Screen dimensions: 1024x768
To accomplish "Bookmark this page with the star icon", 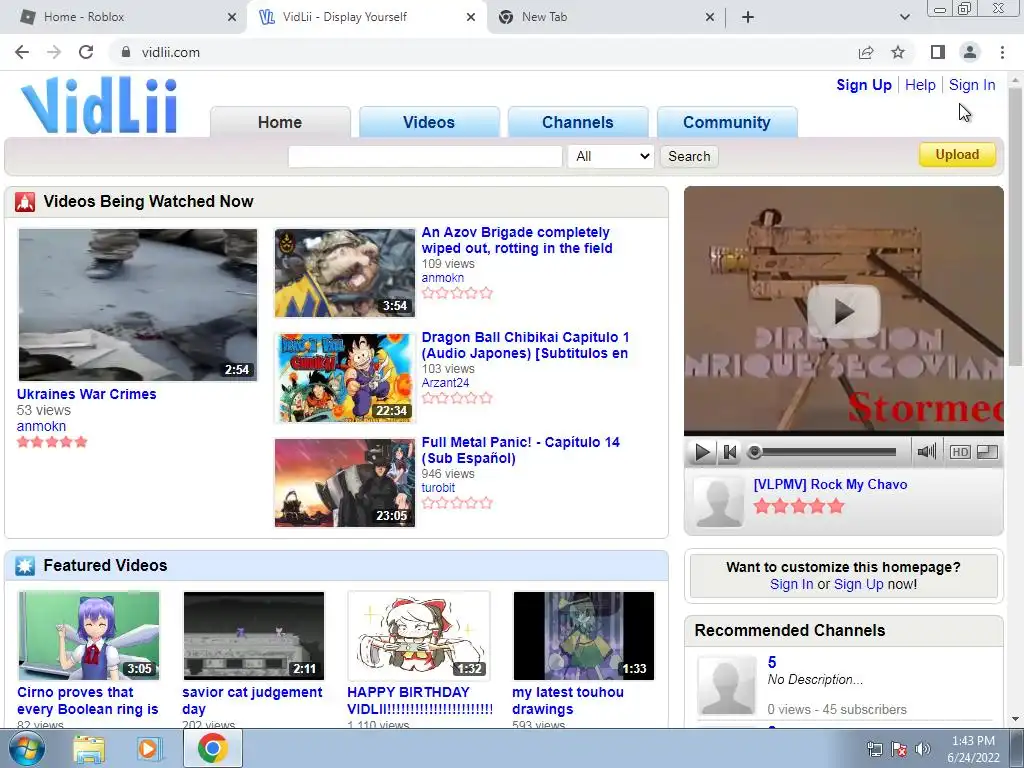I will click(x=898, y=52).
